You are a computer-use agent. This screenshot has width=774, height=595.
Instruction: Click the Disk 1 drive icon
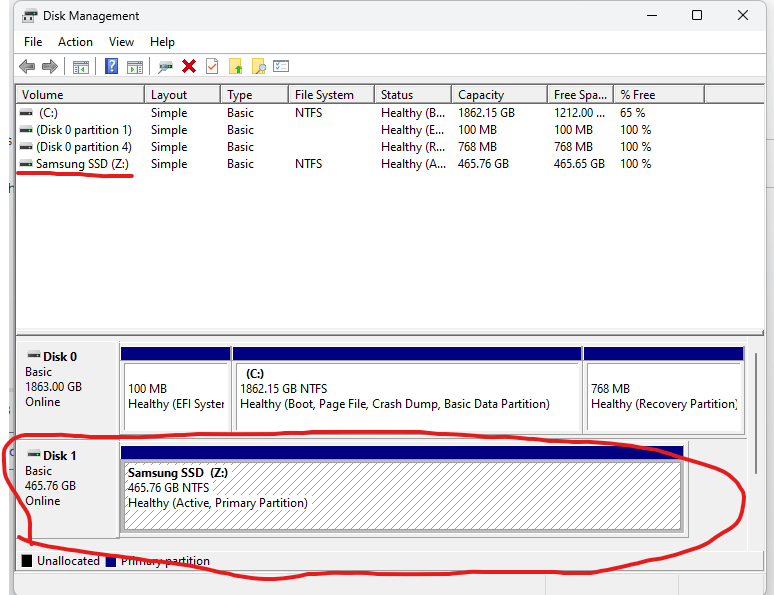coord(34,454)
